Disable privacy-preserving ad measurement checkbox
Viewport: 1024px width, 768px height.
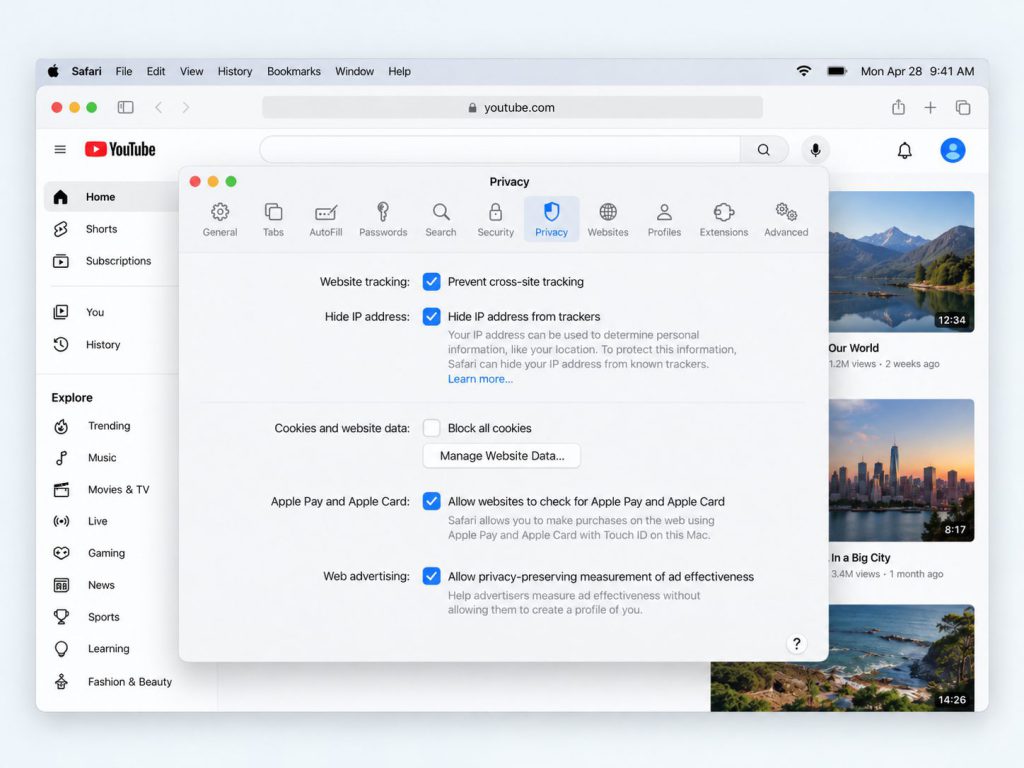[x=431, y=576]
